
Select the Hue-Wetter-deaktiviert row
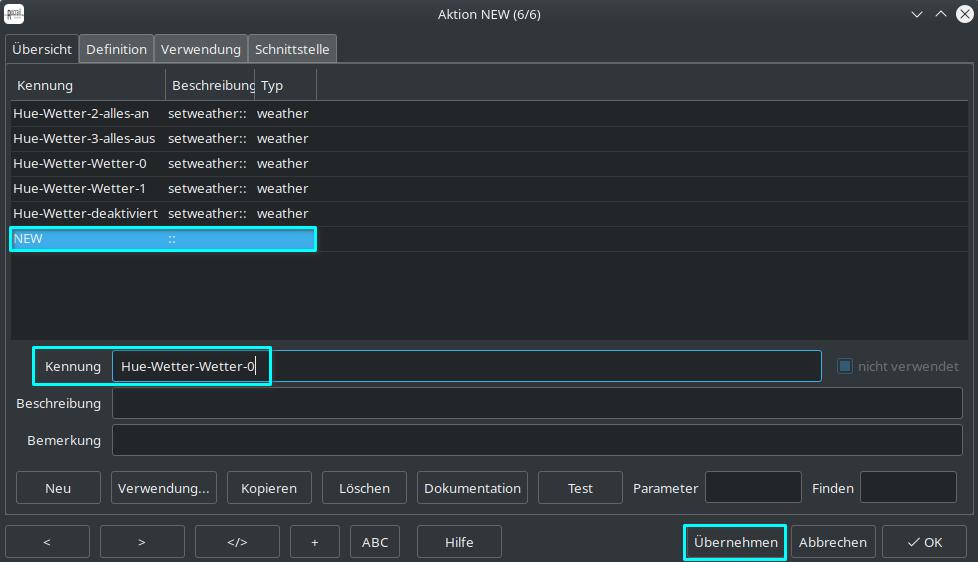(85, 213)
